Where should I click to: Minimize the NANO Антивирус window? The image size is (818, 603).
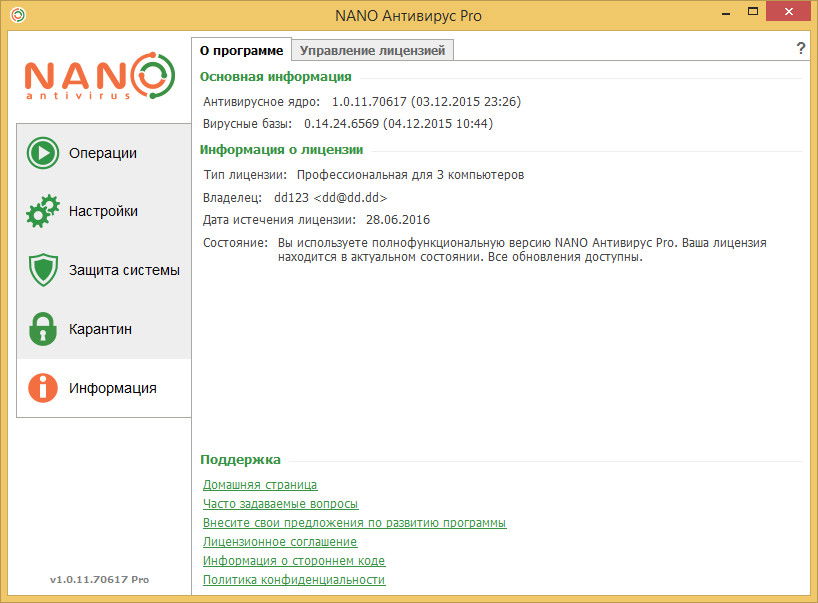pyautogui.click(x=726, y=13)
